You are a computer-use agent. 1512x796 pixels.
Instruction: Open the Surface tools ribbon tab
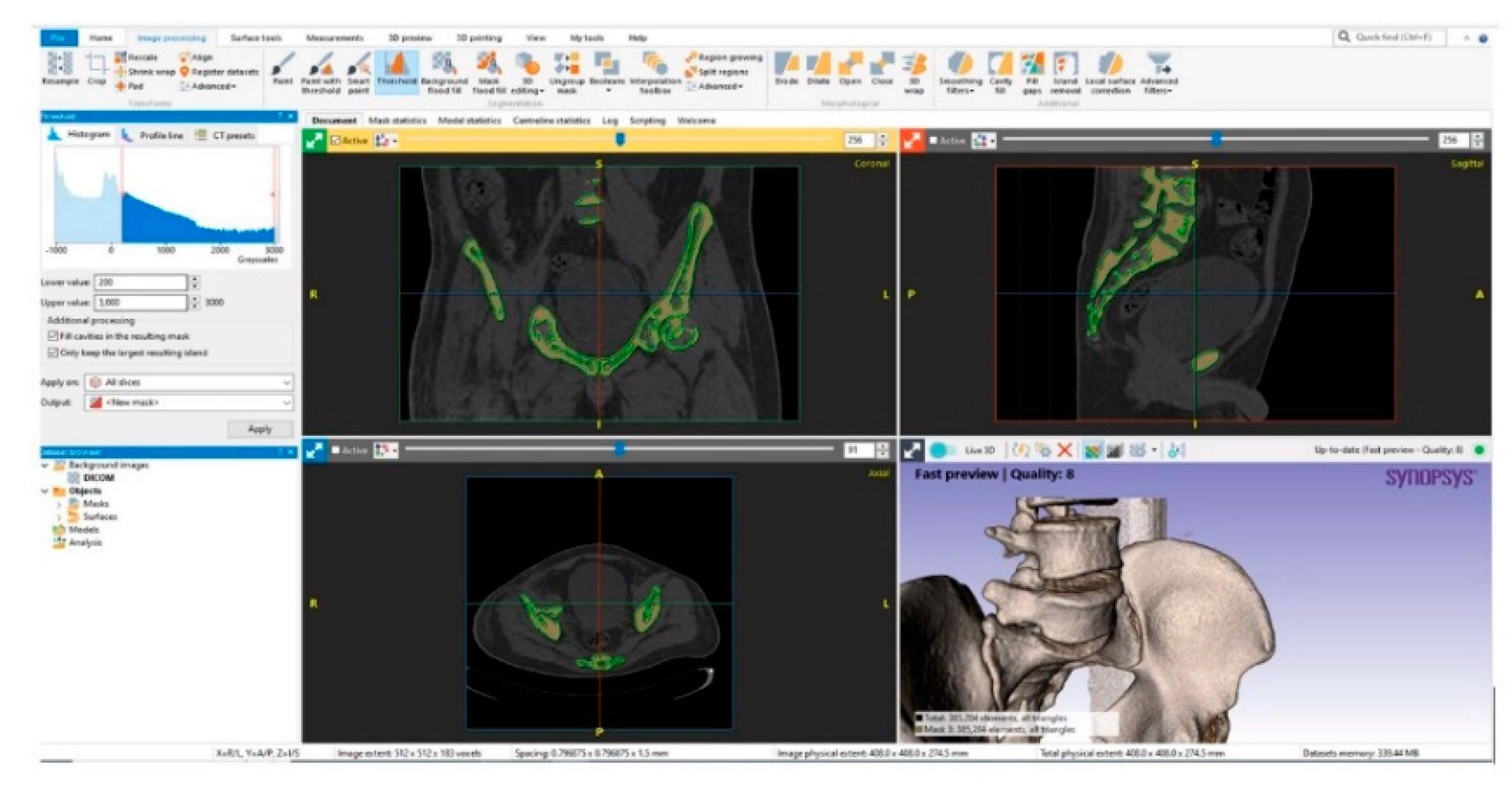click(x=255, y=38)
